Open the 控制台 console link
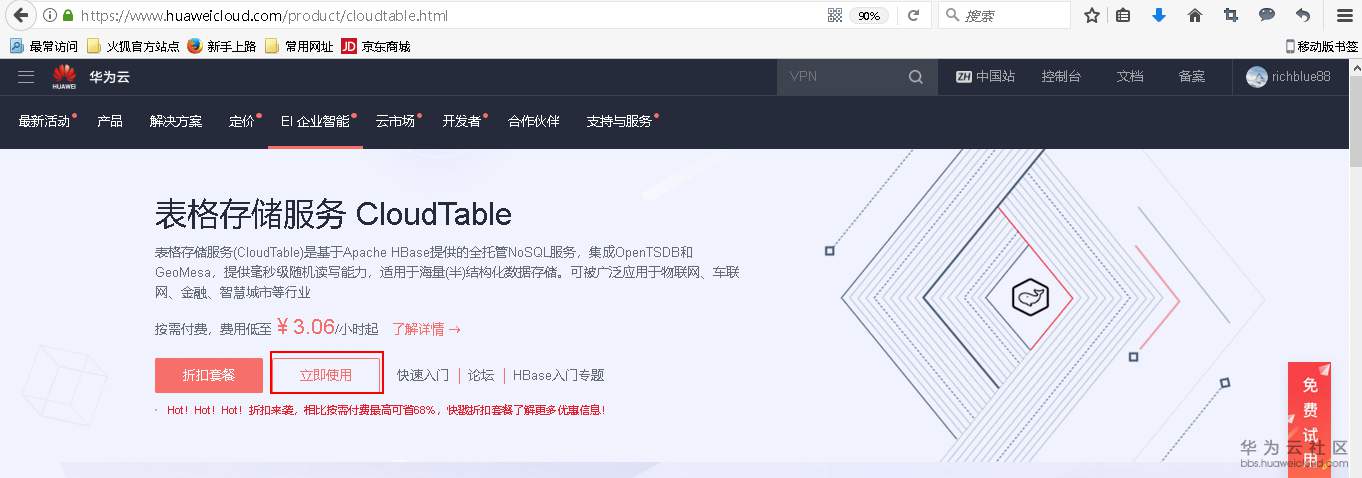This screenshot has height=478, width=1362. (x=1061, y=77)
